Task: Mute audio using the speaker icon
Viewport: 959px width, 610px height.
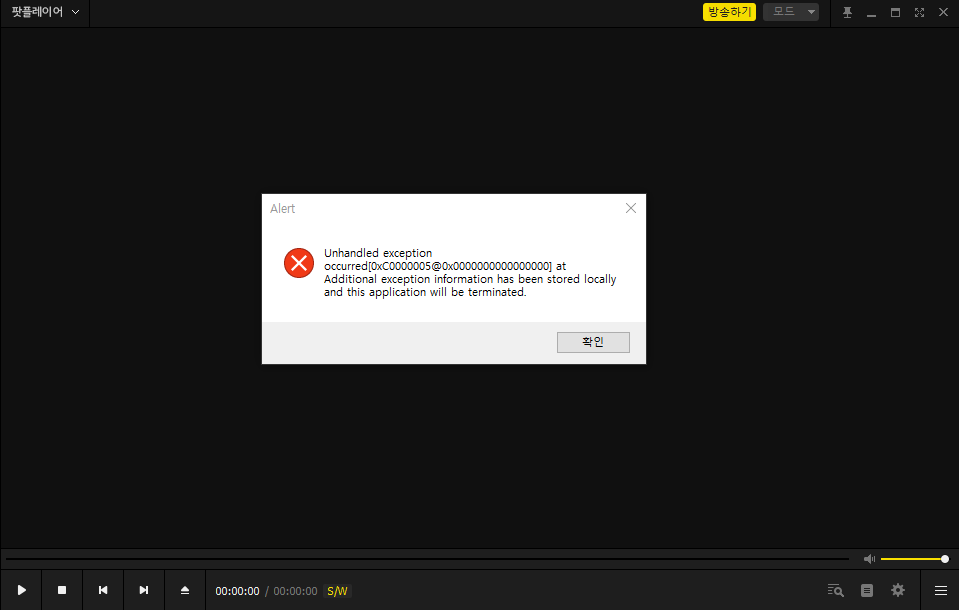Action: 869,559
